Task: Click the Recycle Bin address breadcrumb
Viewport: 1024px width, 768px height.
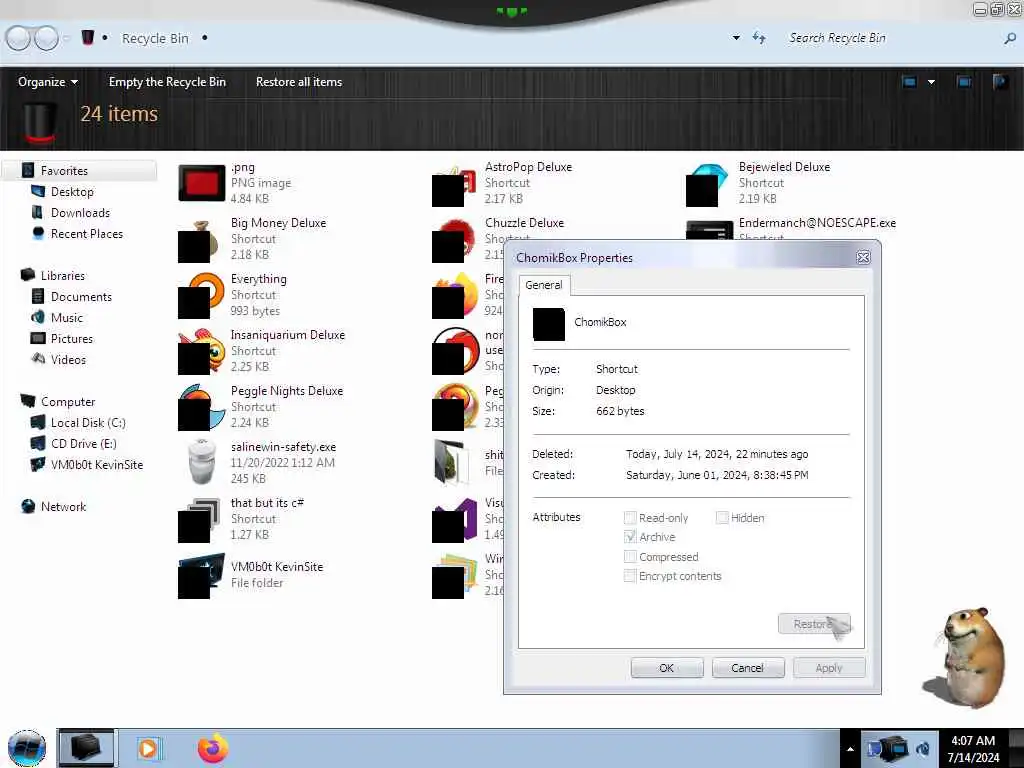Action: (155, 38)
